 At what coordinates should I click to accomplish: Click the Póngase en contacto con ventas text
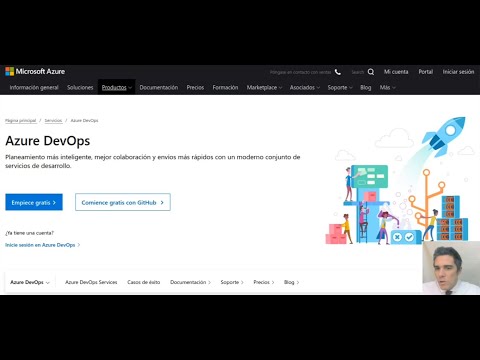[300, 72]
